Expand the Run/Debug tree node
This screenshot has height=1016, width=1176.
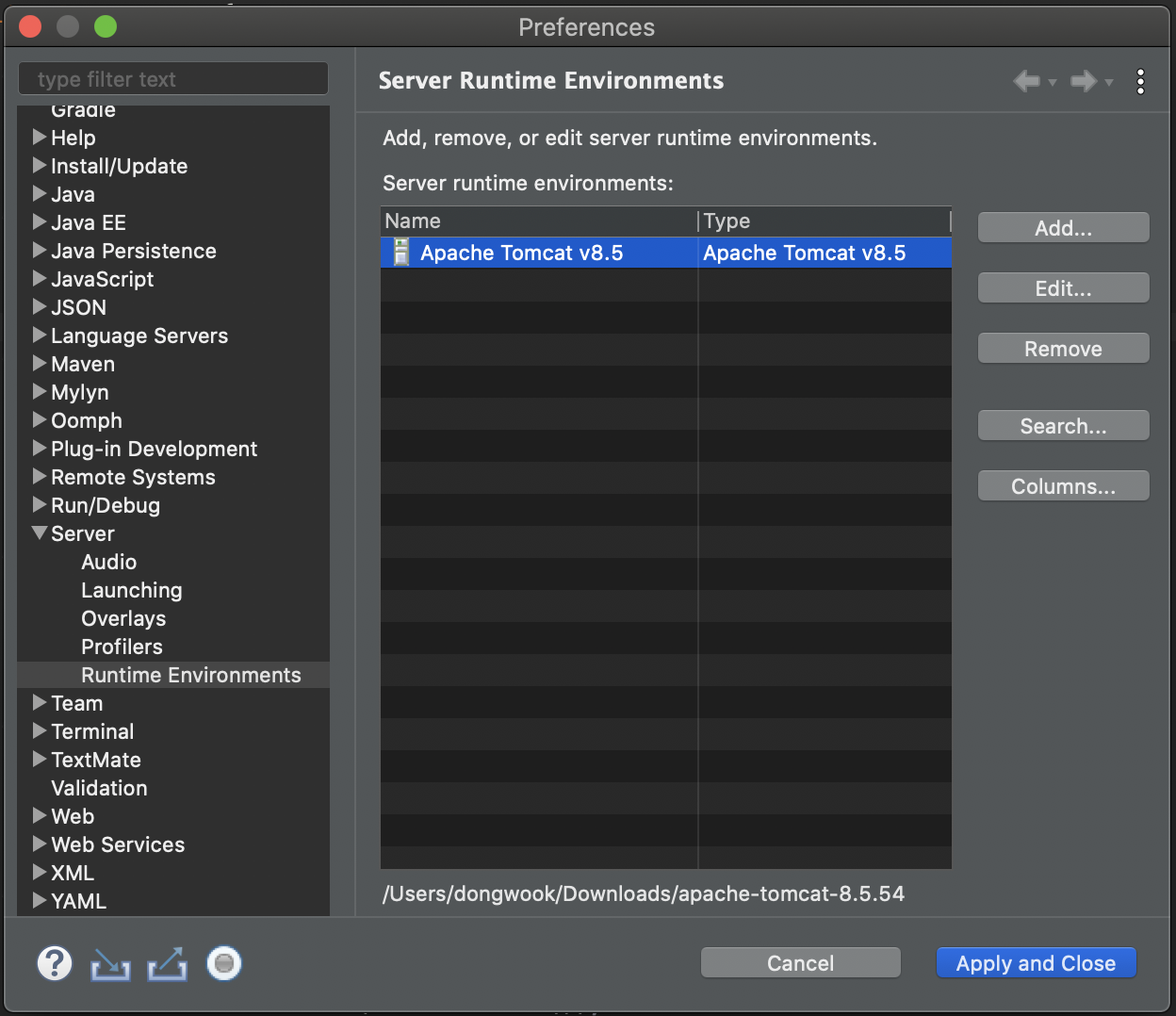40,504
